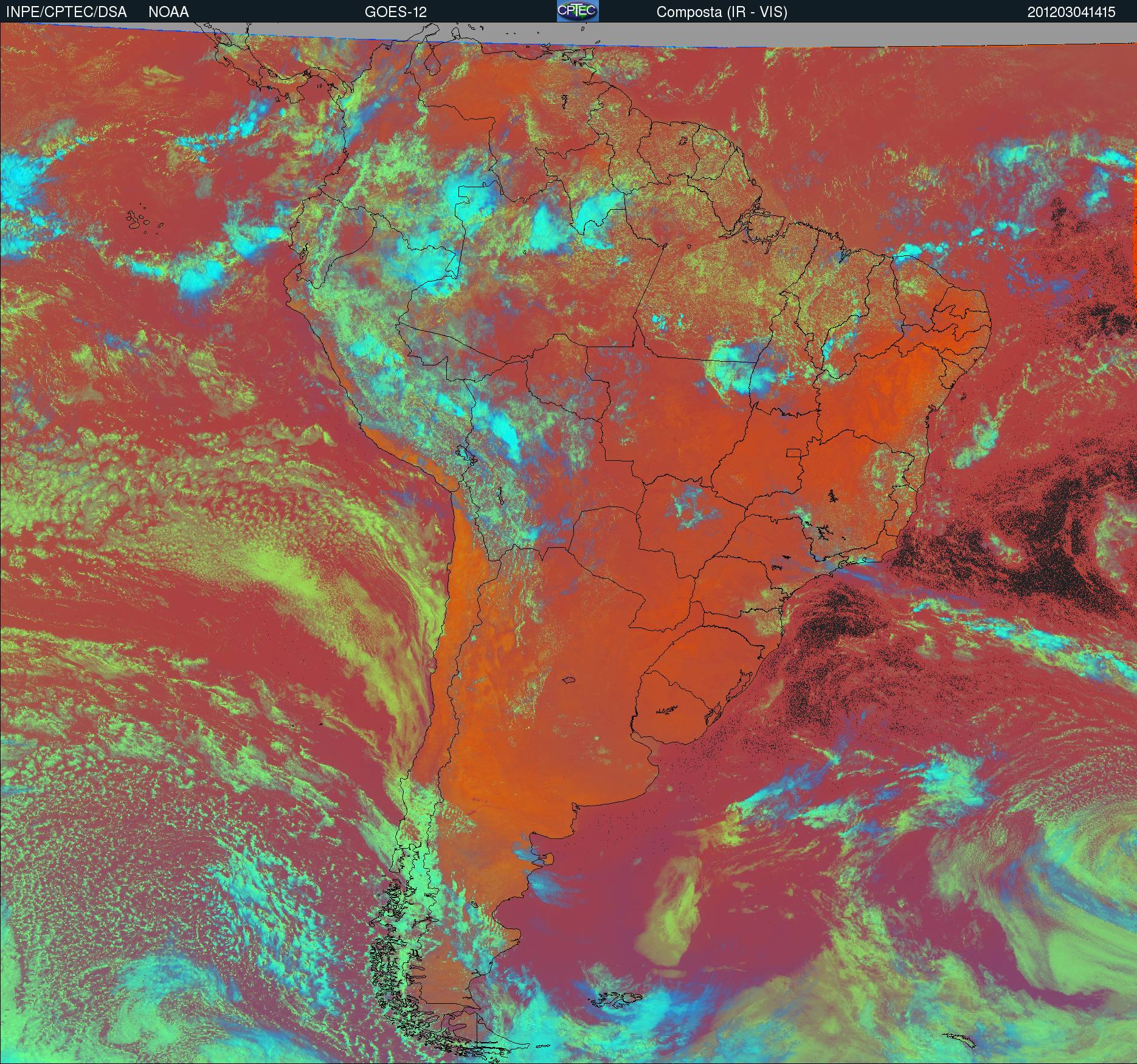Click the CPTEC logo in header
1137x1064 pixels.
(x=578, y=11)
